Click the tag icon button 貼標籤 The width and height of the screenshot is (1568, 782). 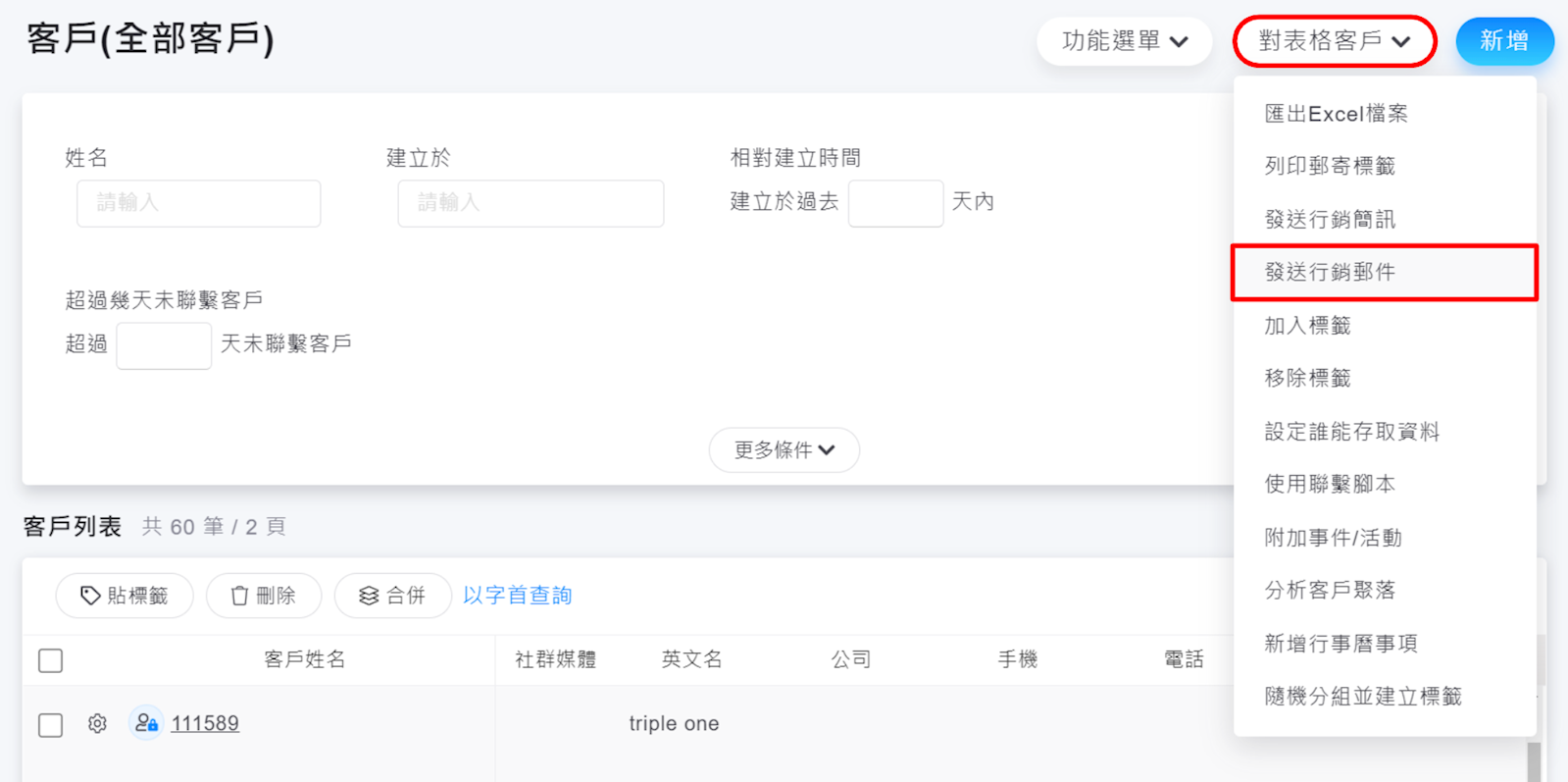[x=125, y=596]
